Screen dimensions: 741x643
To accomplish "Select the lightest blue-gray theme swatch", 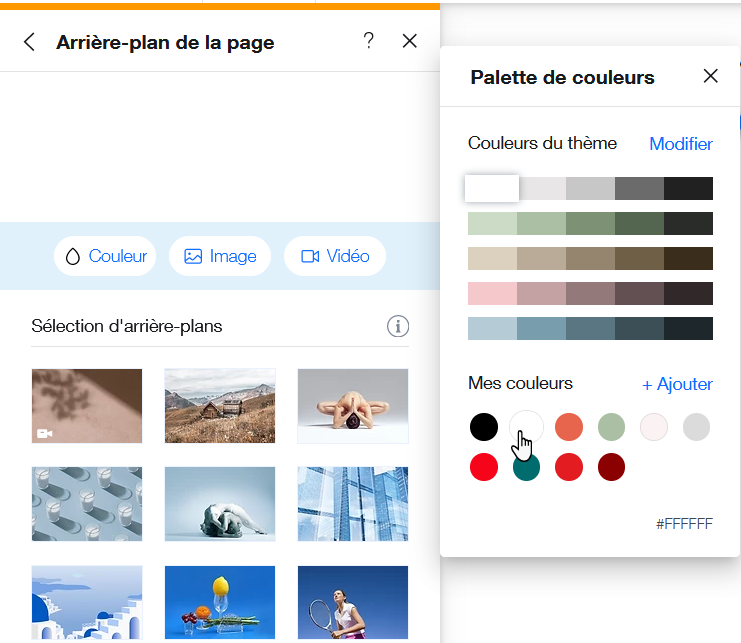I will pos(492,328).
